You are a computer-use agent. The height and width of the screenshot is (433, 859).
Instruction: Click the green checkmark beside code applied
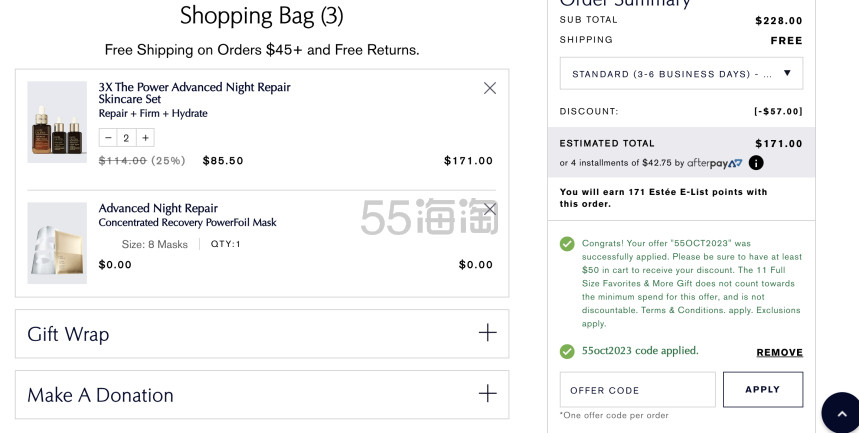[x=567, y=351]
